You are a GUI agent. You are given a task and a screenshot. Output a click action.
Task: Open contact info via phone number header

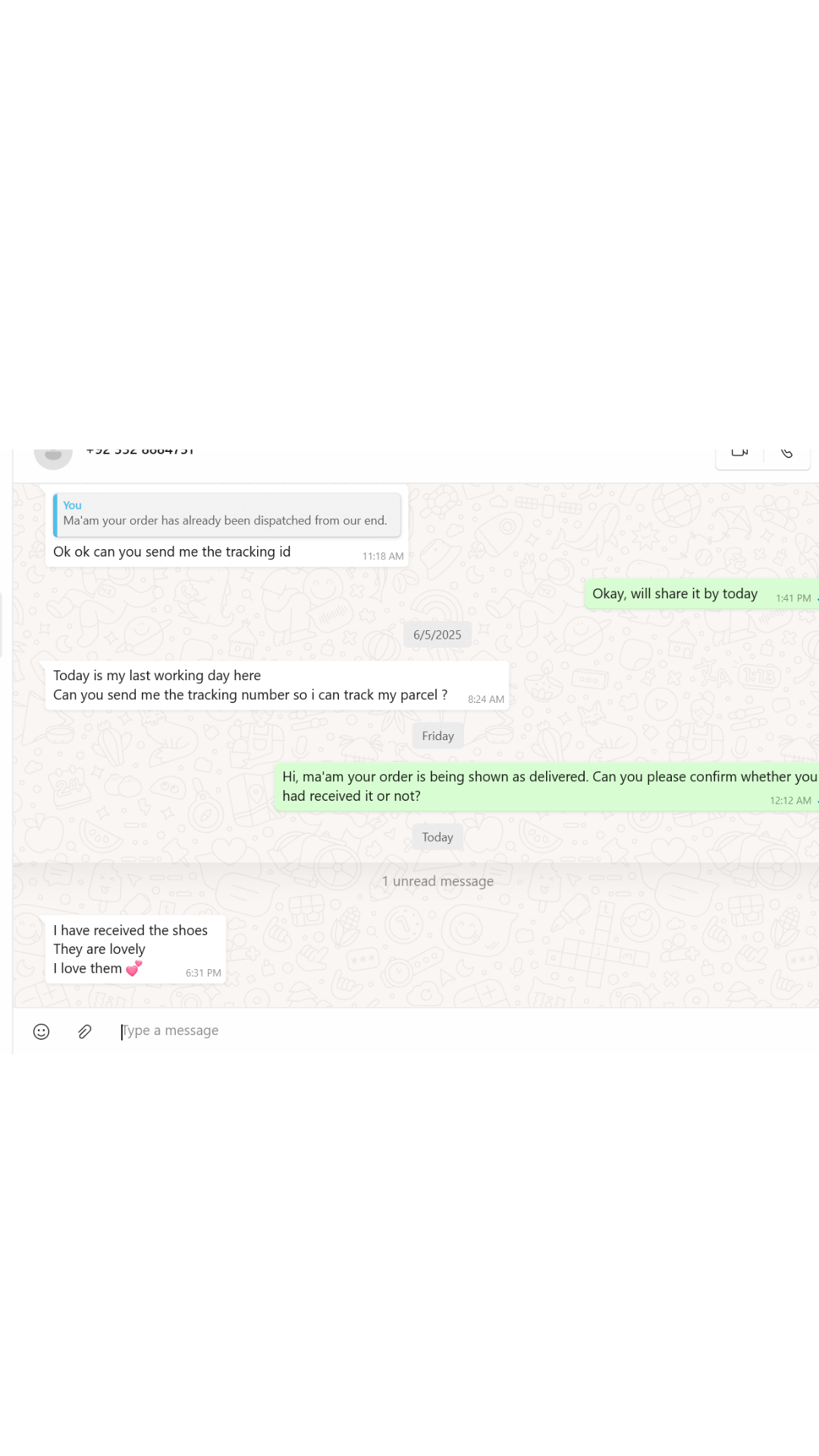140,452
